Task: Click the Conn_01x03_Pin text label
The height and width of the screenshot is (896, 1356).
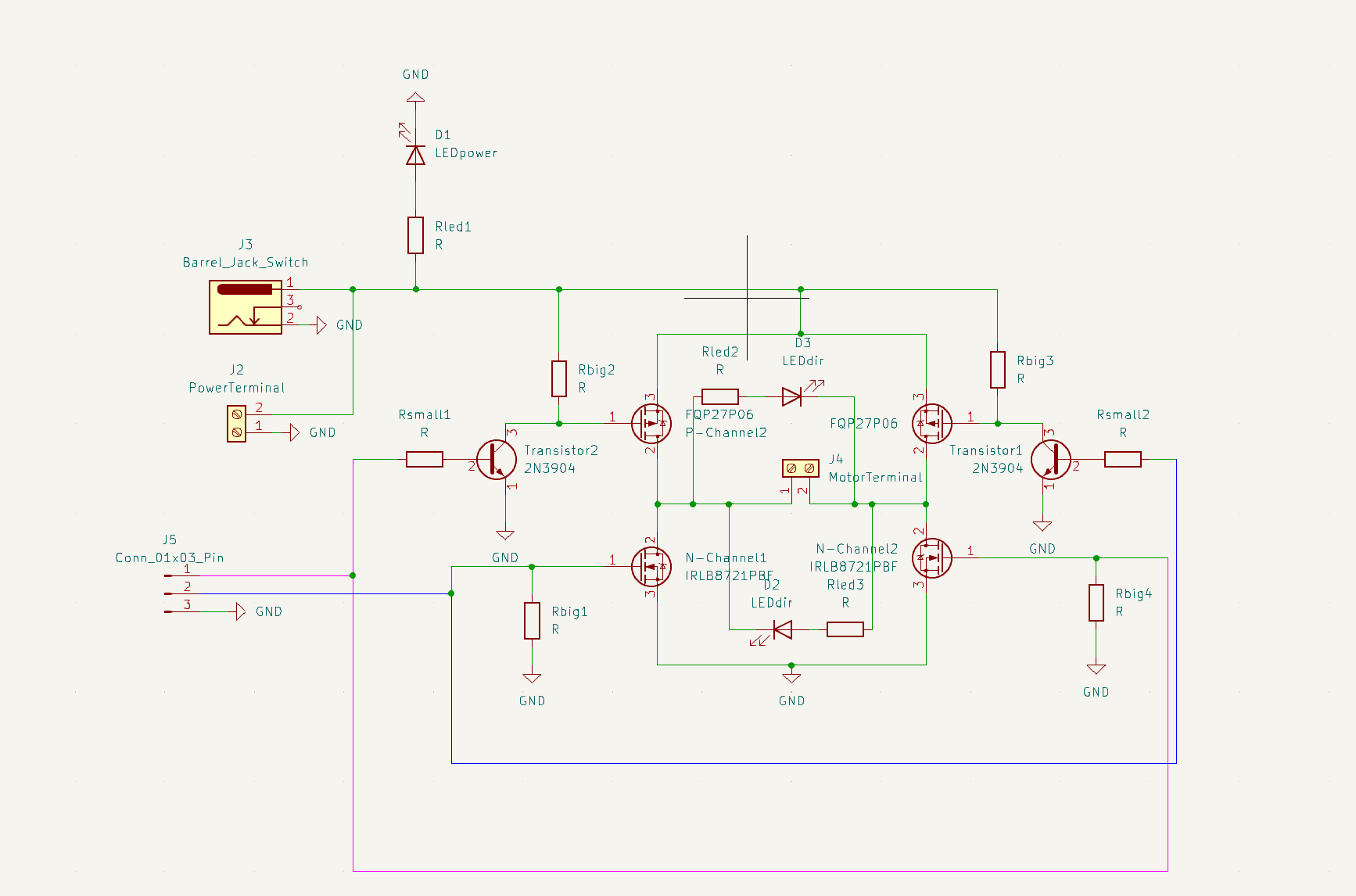Action: pos(170,557)
